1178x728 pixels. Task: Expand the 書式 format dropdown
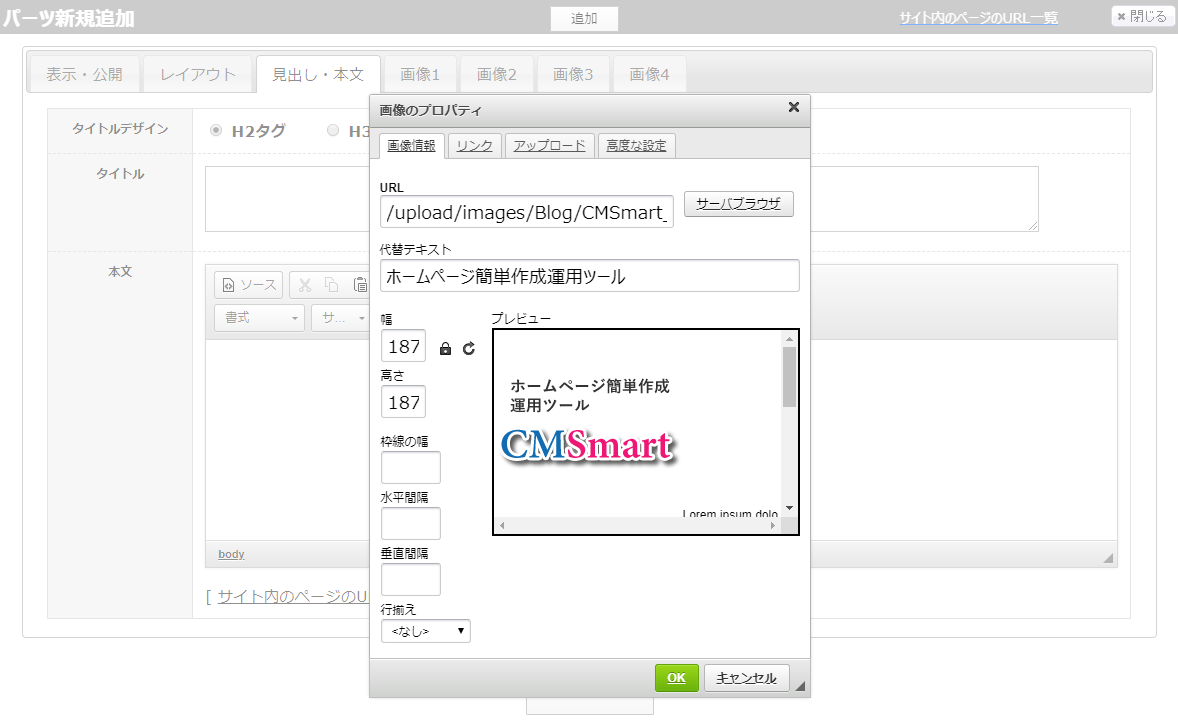[259, 318]
